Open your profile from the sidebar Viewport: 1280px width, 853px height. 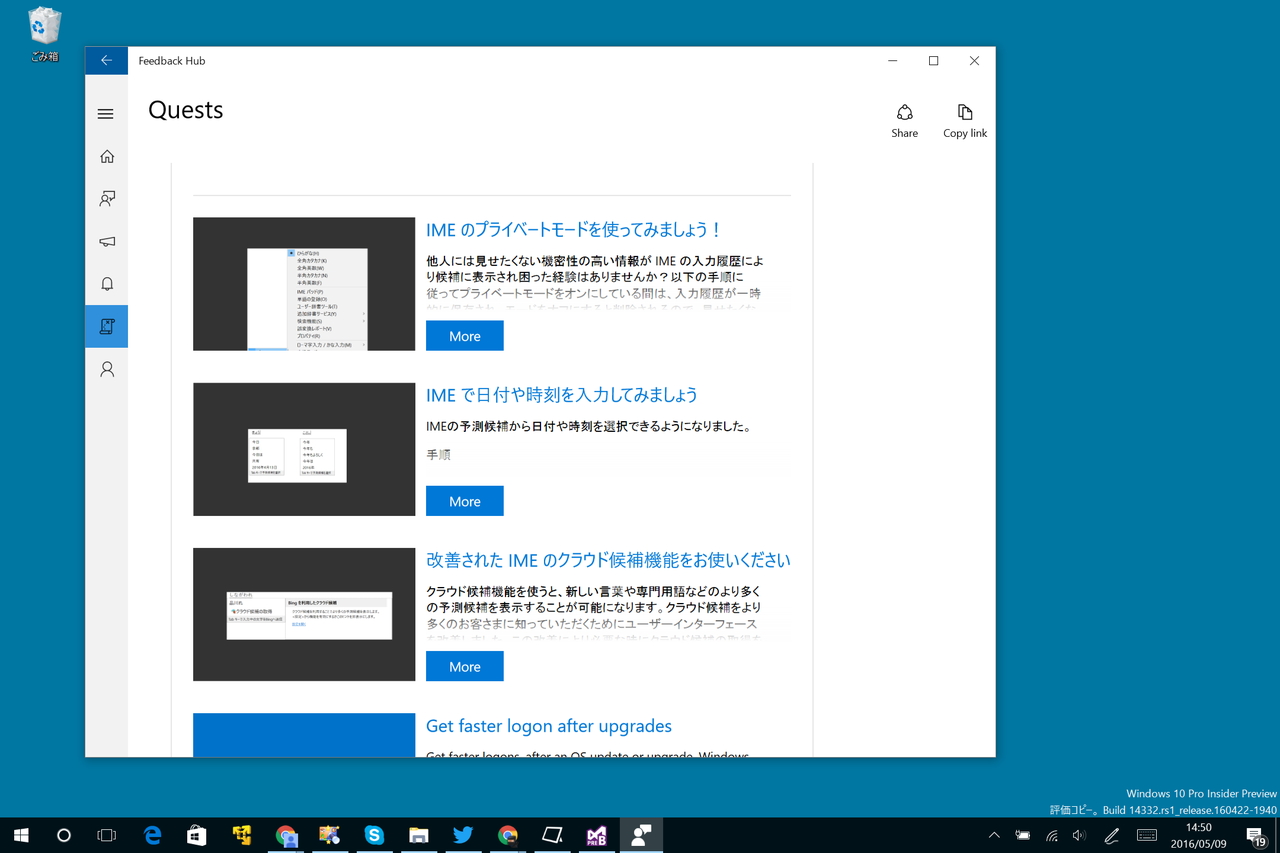[x=106, y=368]
